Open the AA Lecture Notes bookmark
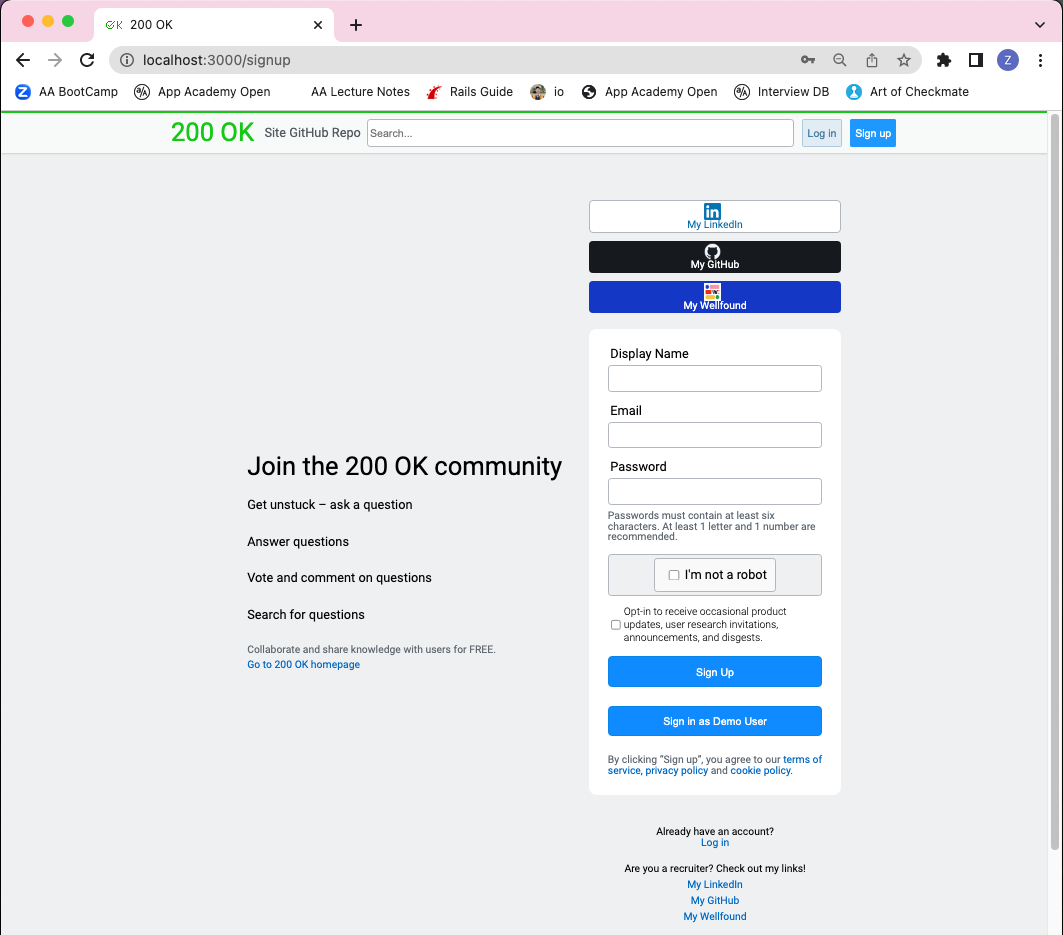Viewport: 1063px width, 935px height. point(360,92)
